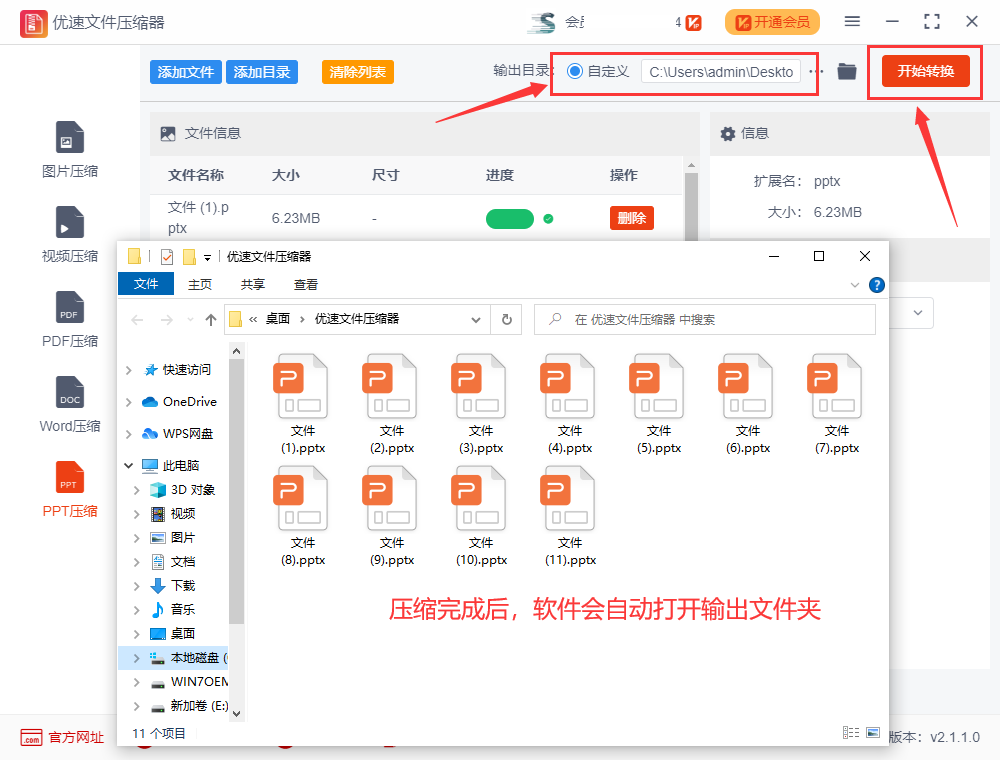1000x760 pixels.
Task: Open the dropdown in the app info panel
Action: (918, 312)
